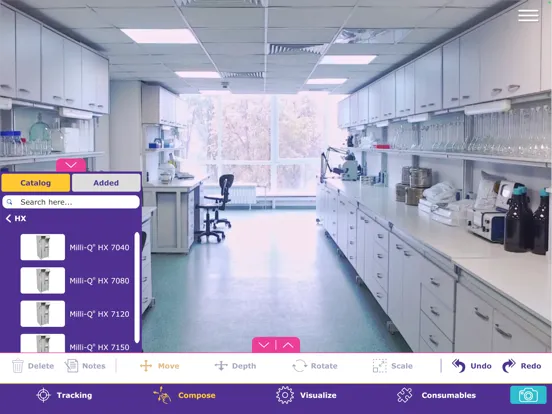Click the Consumables puzzle icon

404,395
